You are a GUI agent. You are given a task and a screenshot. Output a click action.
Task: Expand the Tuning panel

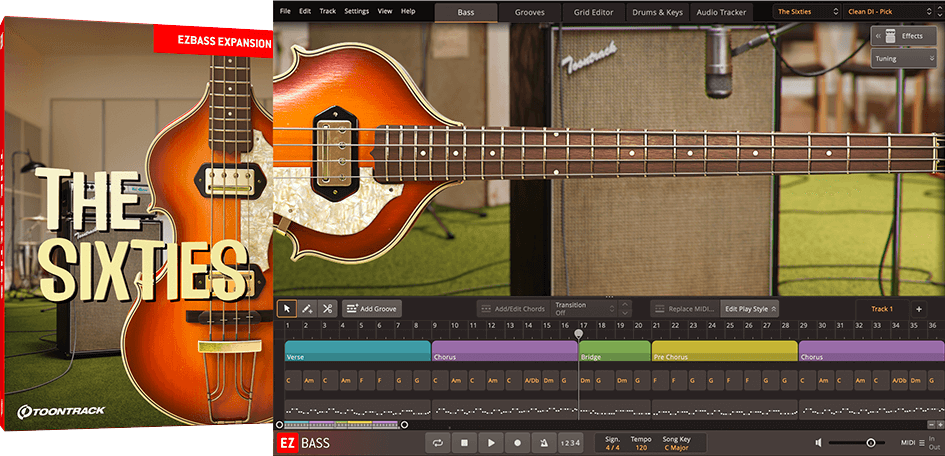click(x=903, y=59)
